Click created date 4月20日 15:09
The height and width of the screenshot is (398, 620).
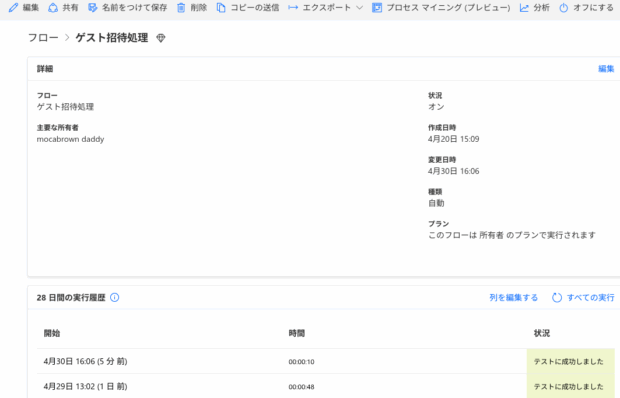[454, 139]
